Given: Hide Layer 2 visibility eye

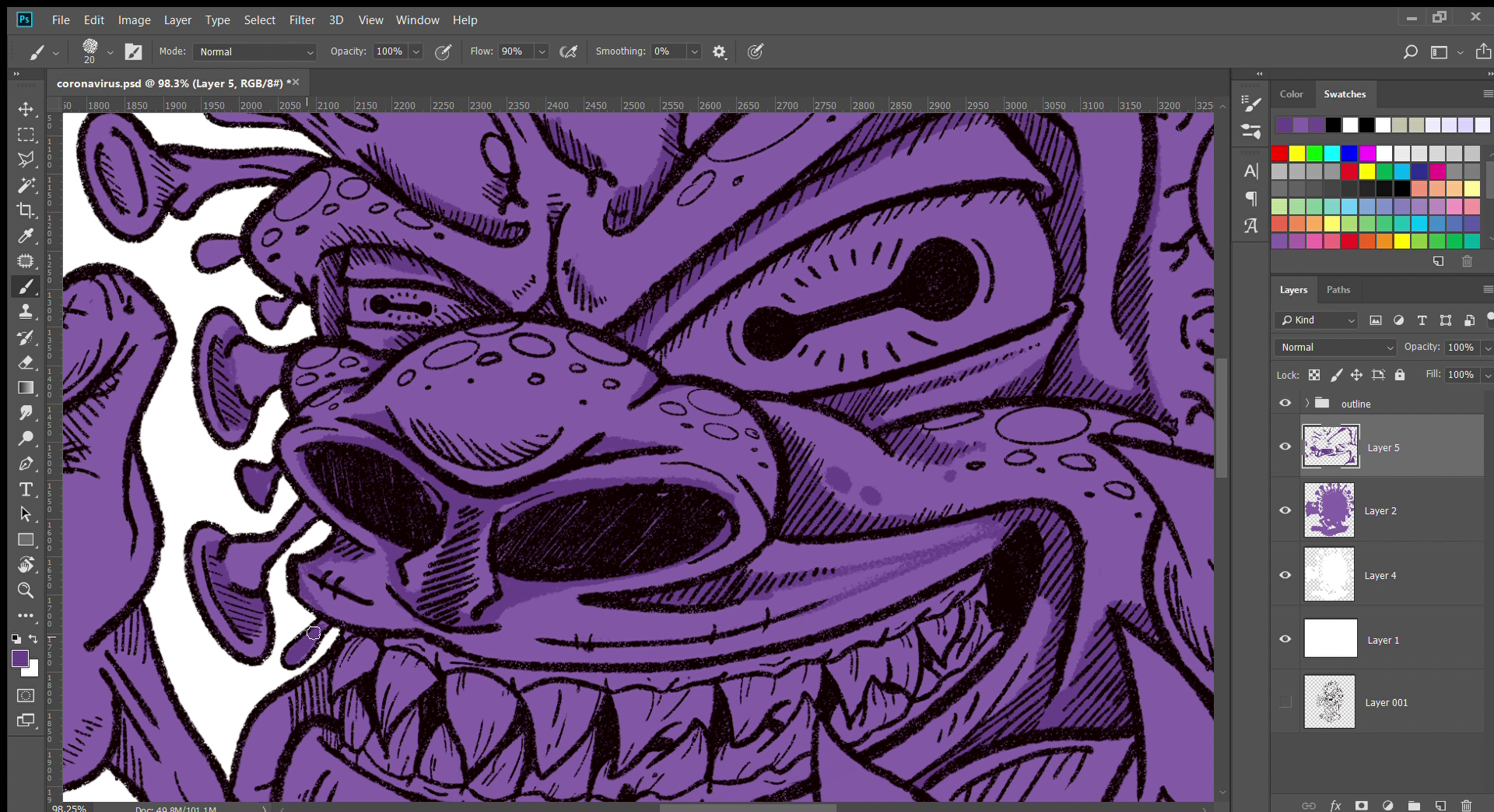Looking at the screenshot, I should 1285,511.
